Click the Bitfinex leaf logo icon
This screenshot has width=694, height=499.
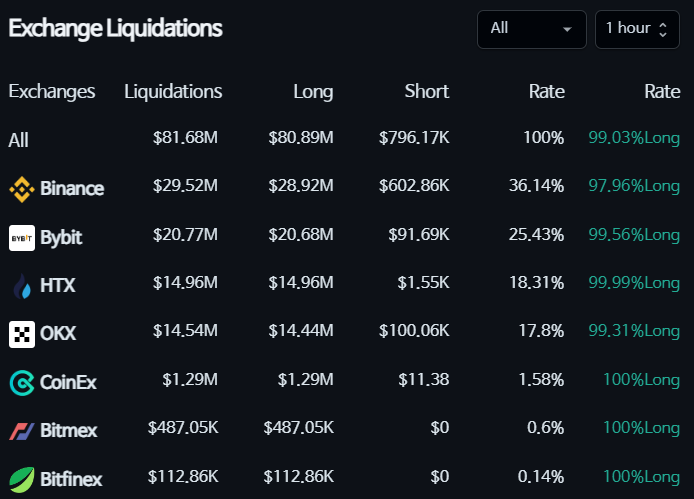[21, 479]
